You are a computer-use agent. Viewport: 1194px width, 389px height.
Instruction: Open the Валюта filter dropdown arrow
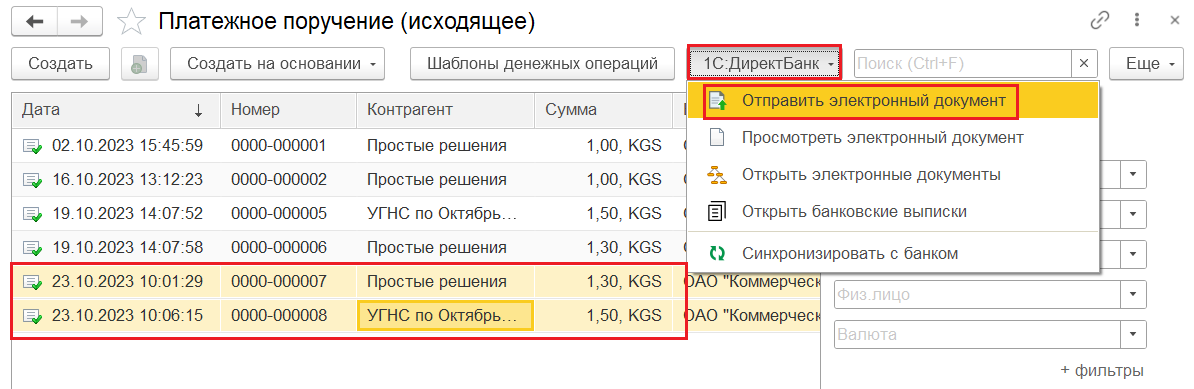click(1134, 334)
